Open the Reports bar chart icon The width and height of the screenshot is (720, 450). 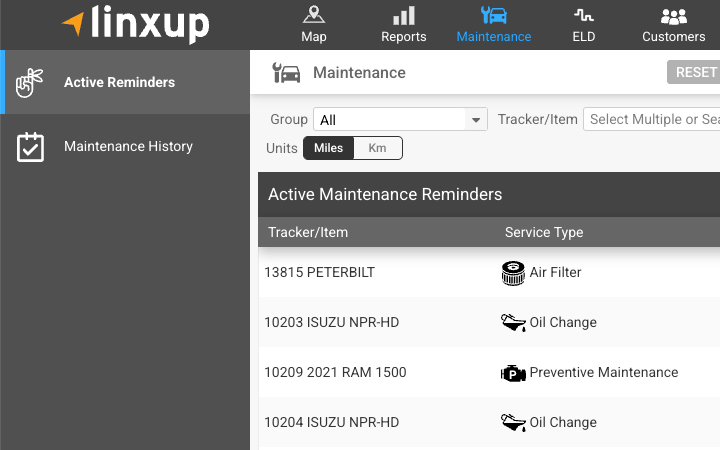tap(404, 16)
